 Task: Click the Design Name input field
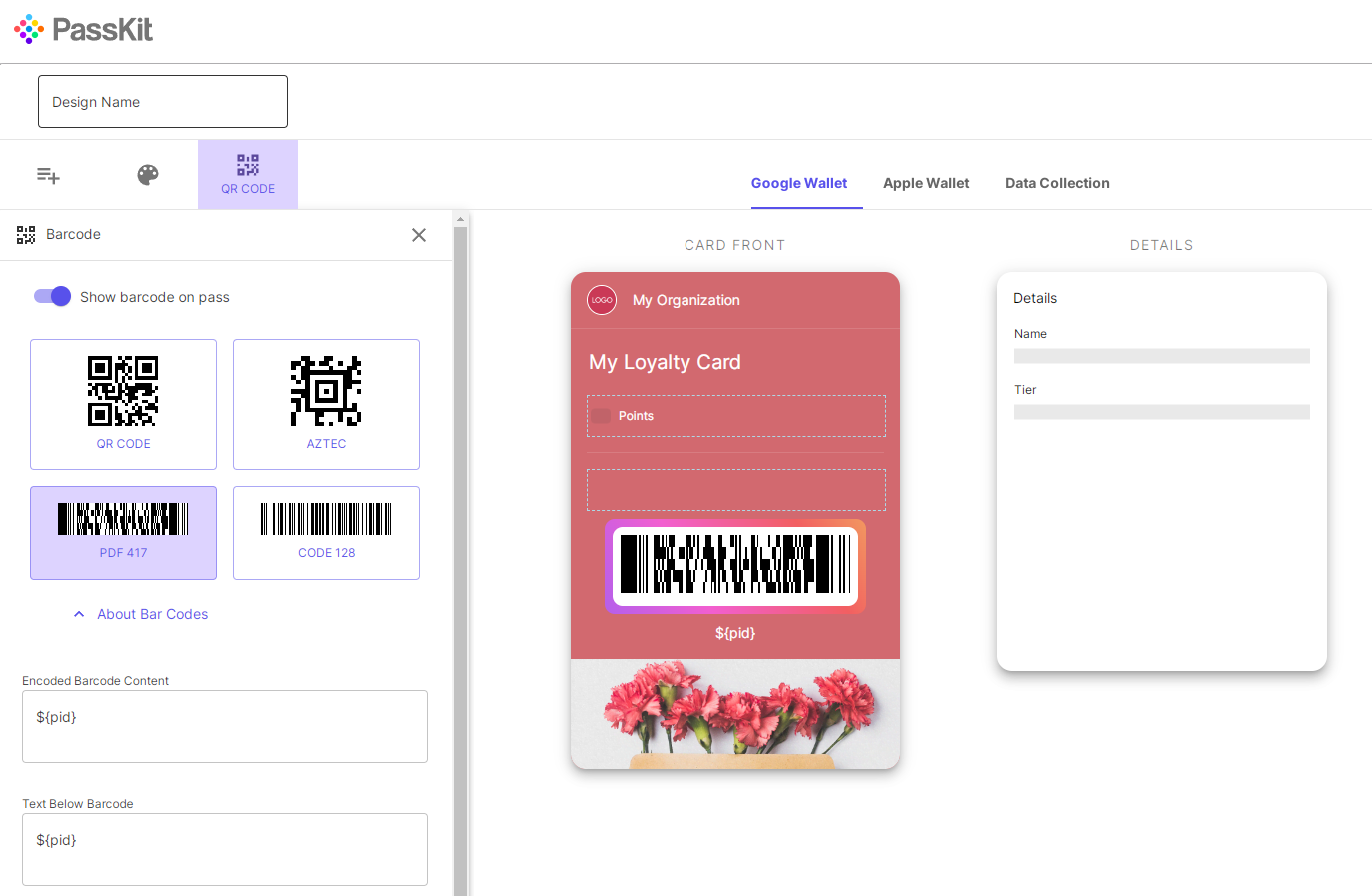[x=163, y=102]
